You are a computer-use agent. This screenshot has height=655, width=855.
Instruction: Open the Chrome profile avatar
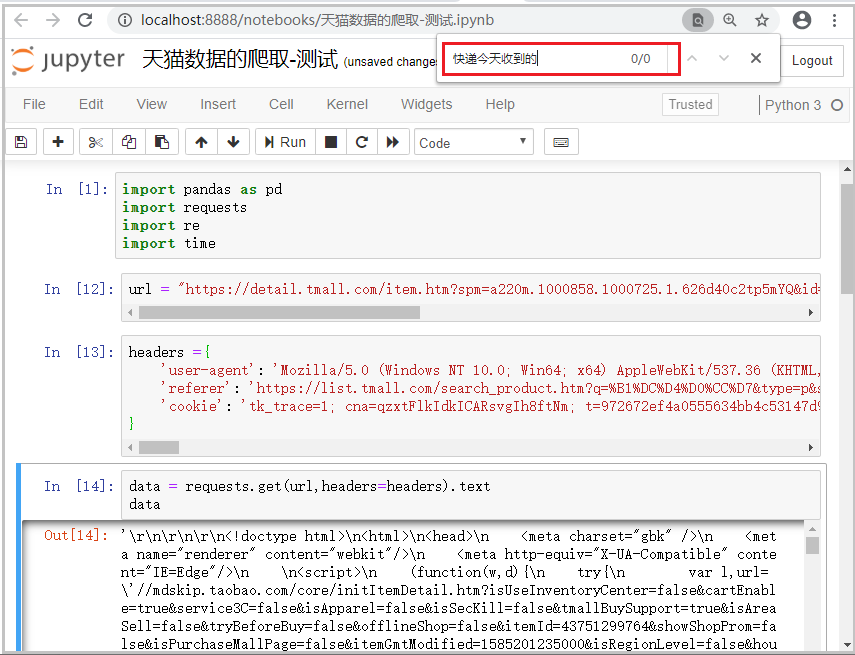(802, 20)
